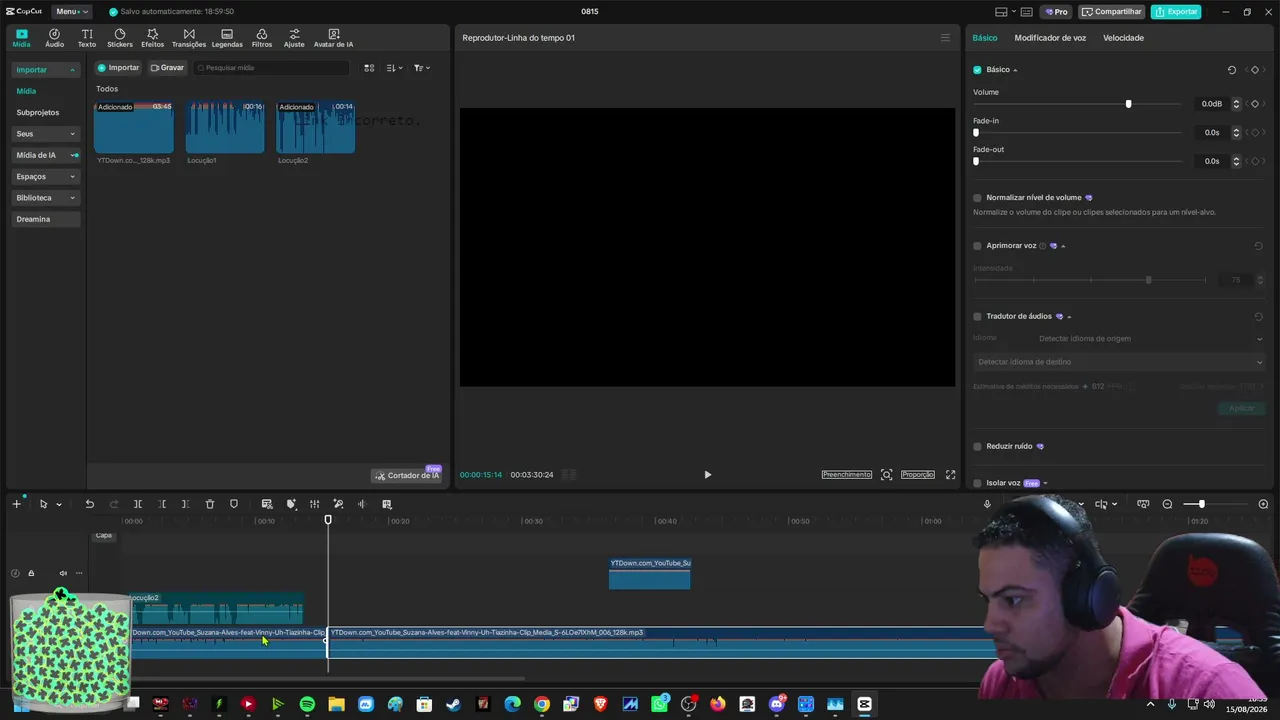Enable the Tradutor de áudios checkbox

(977, 317)
